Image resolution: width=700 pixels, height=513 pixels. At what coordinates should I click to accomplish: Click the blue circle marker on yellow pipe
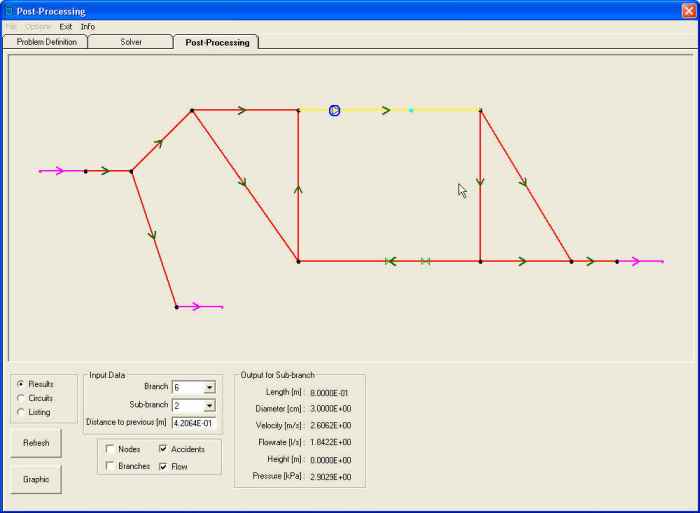334,110
